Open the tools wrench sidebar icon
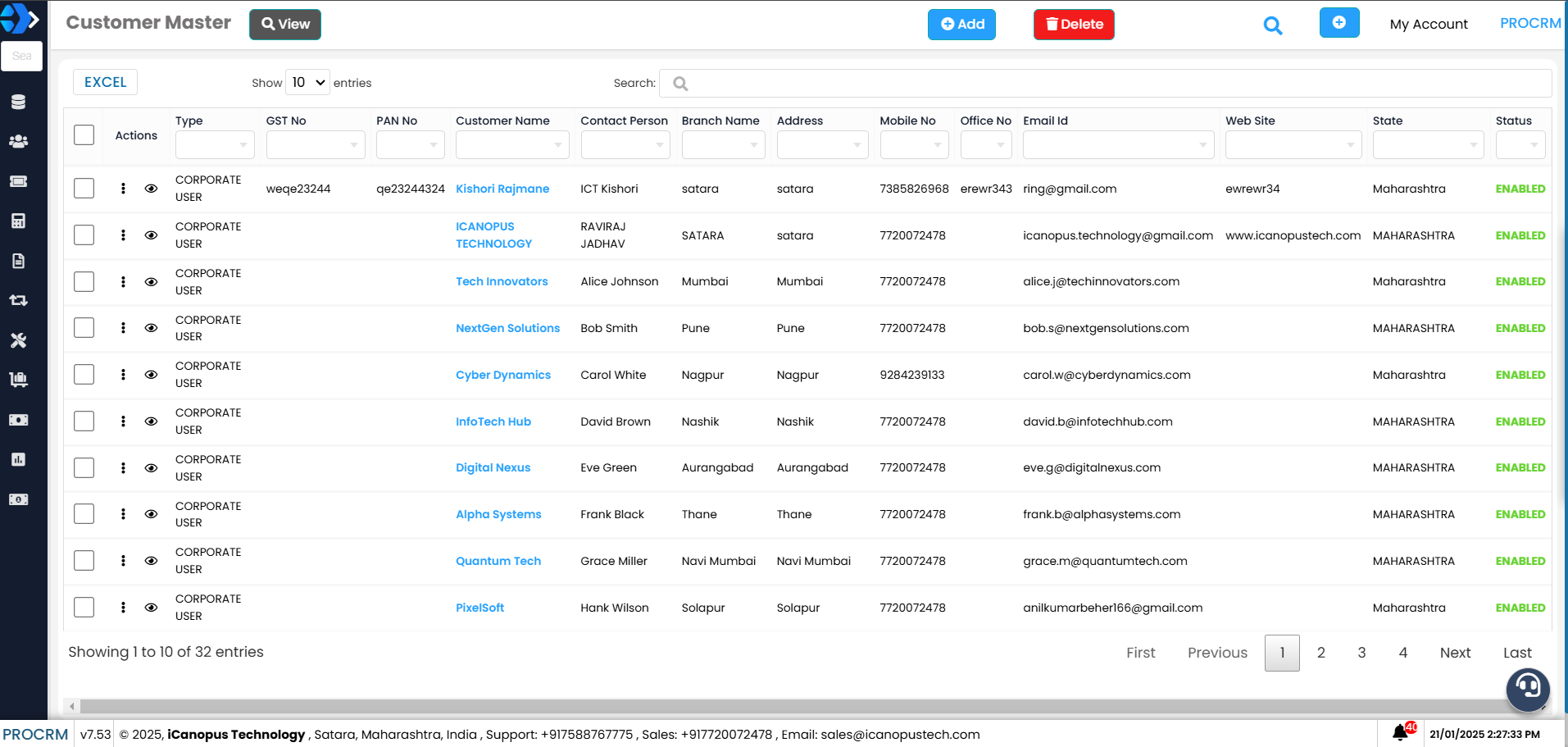Screen dimensions: 1568x747 [x=18, y=340]
